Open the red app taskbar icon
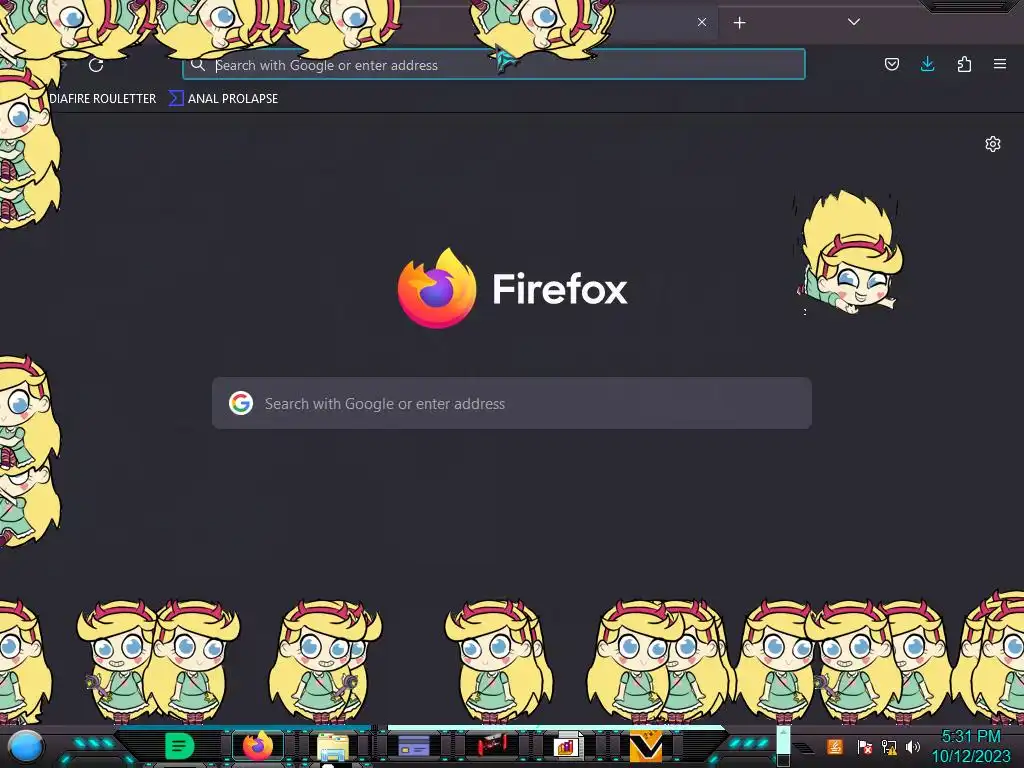1024x768 pixels. [x=491, y=745]
